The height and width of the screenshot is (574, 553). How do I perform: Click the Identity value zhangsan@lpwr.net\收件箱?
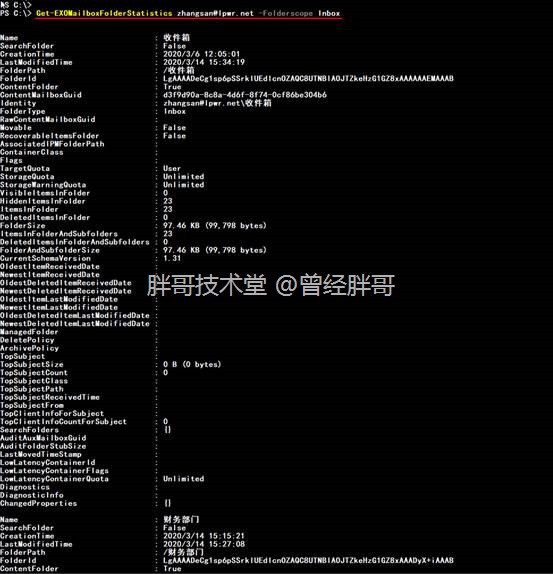[217, 103]
